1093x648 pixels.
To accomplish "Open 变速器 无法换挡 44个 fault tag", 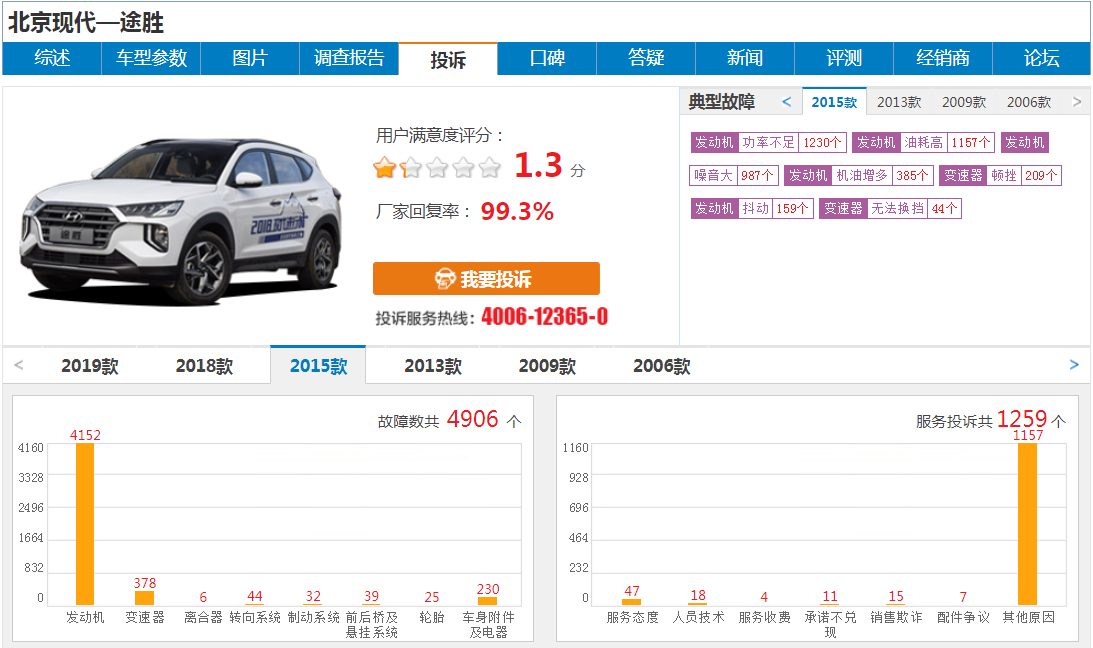I will click(x=890, y=209).
